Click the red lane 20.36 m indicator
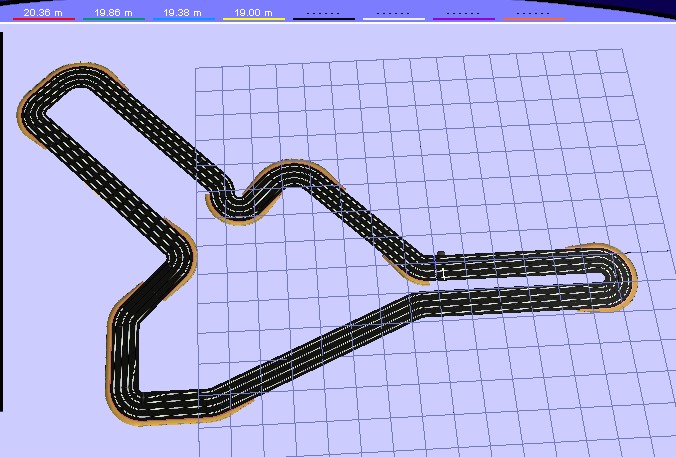Image resolution: width=676 pixels, height=457 pixels. click(43, 14)
